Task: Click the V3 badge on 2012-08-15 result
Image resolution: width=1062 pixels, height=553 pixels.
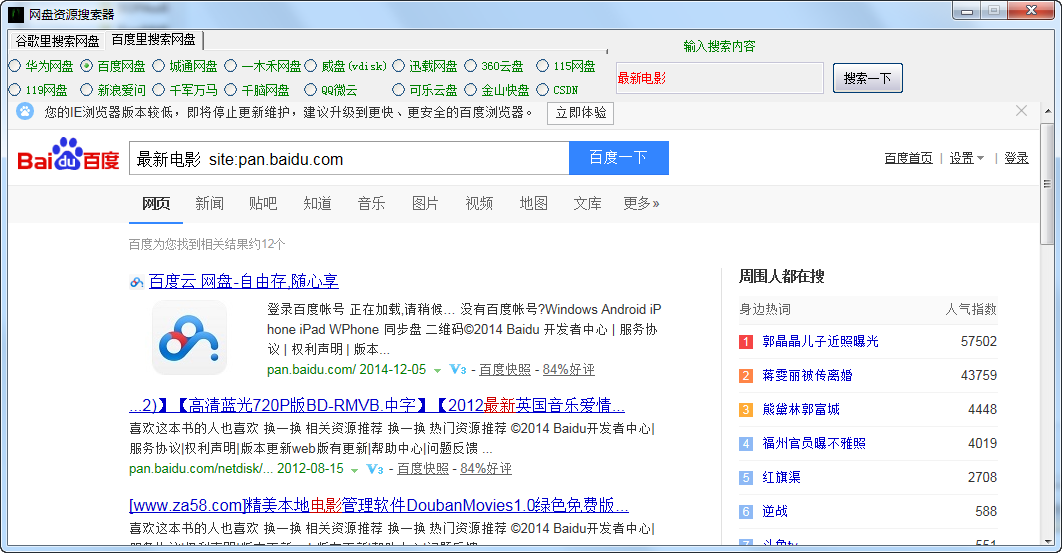Action: point(375,469)
